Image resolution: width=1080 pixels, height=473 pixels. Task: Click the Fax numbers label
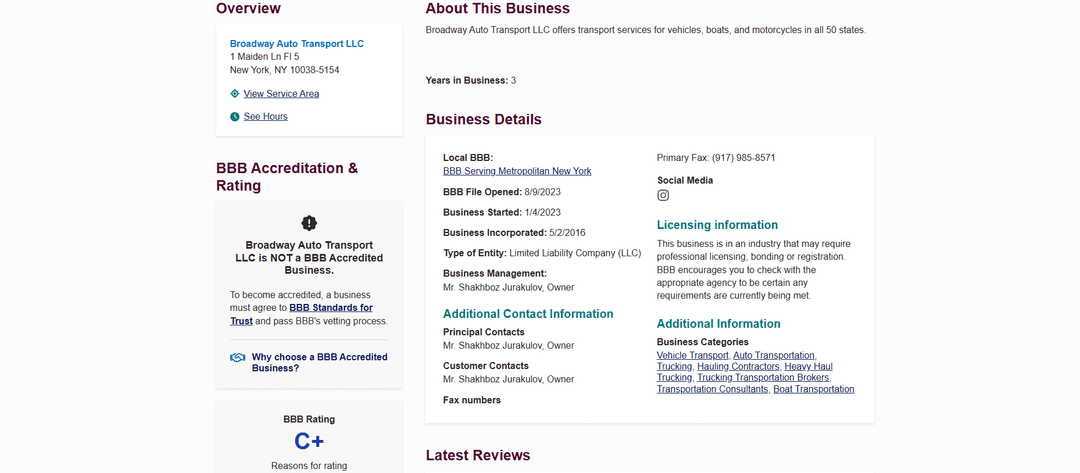point(472,400)
